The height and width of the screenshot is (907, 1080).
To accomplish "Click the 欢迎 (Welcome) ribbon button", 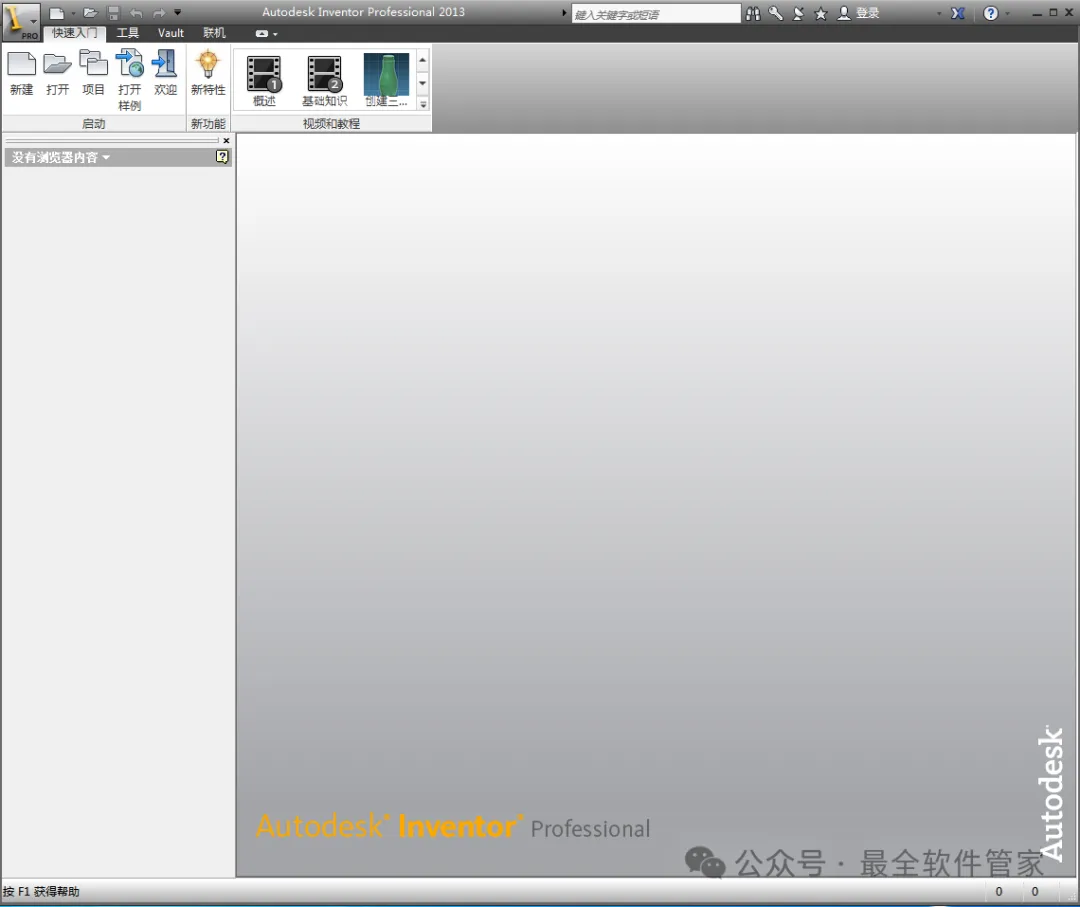I will click(165, 74).
